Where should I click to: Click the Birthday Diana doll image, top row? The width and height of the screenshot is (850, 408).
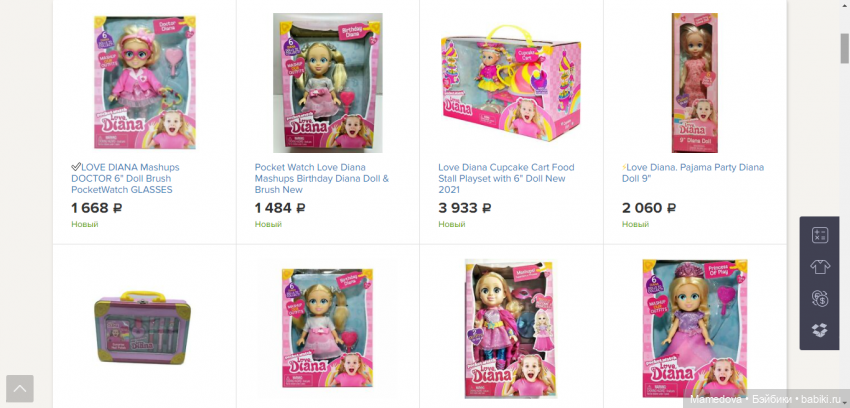click(327, 82)
